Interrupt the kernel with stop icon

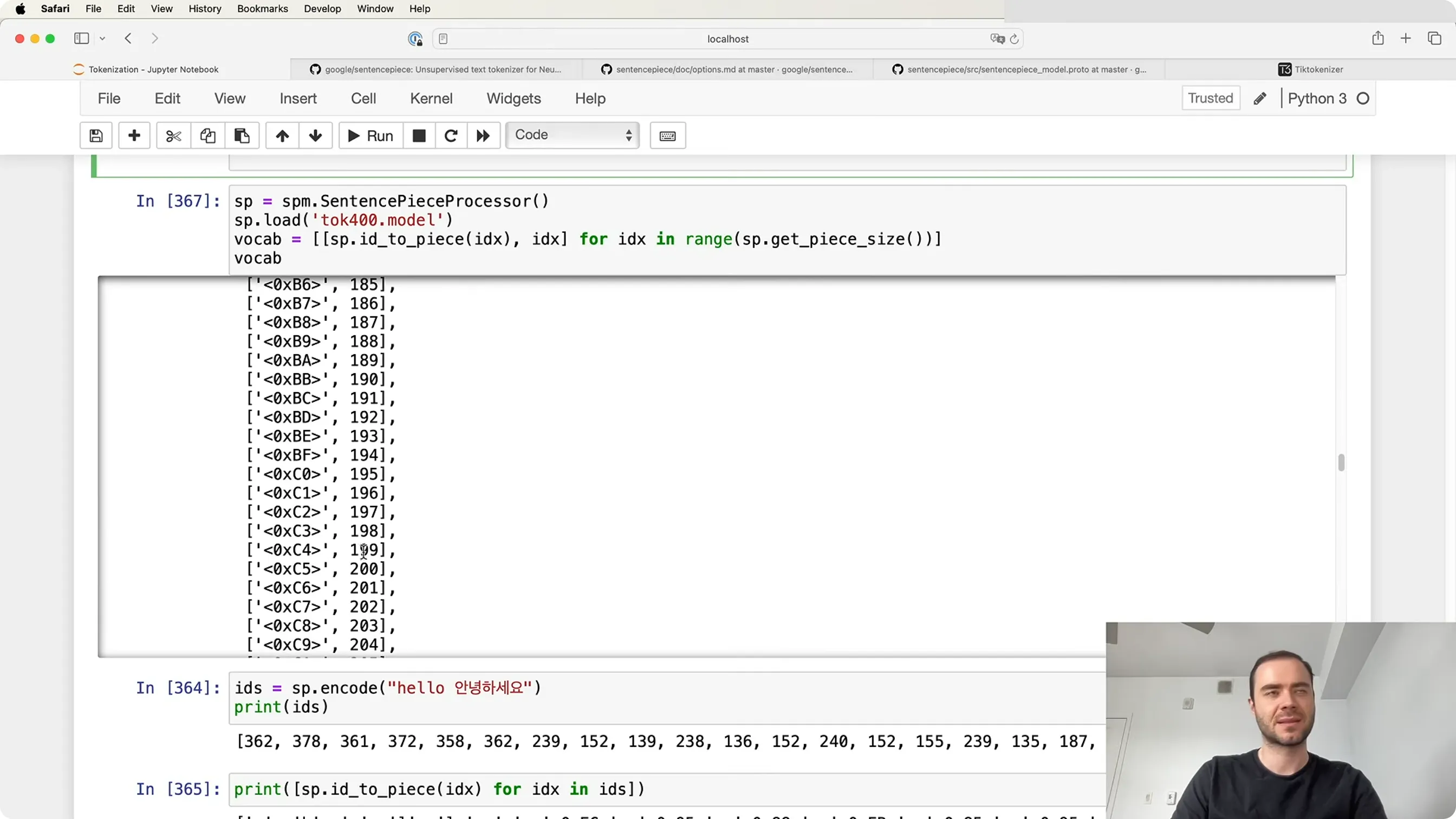point(419,135)
